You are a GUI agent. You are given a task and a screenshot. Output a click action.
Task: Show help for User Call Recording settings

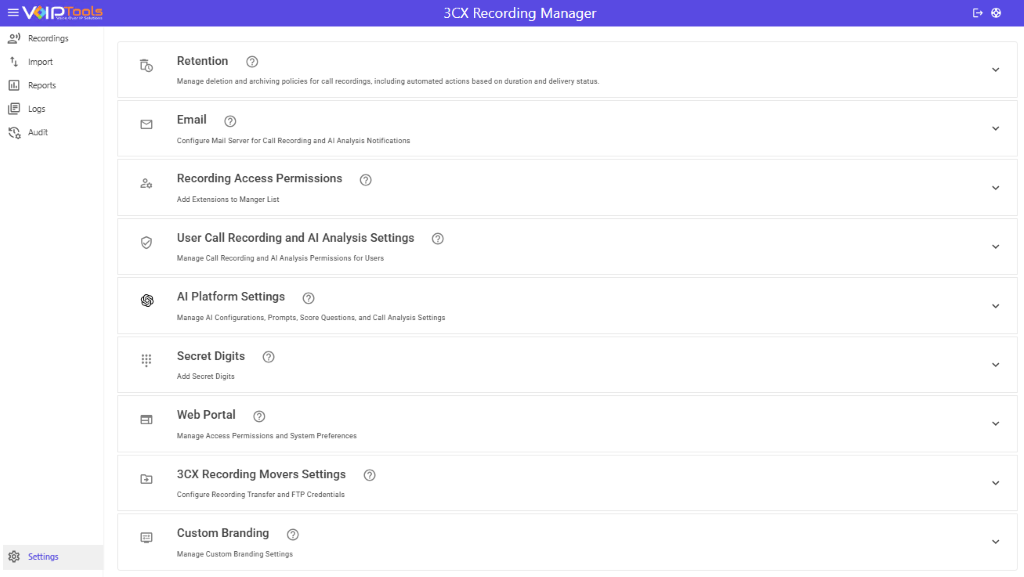tap(438, 239)
